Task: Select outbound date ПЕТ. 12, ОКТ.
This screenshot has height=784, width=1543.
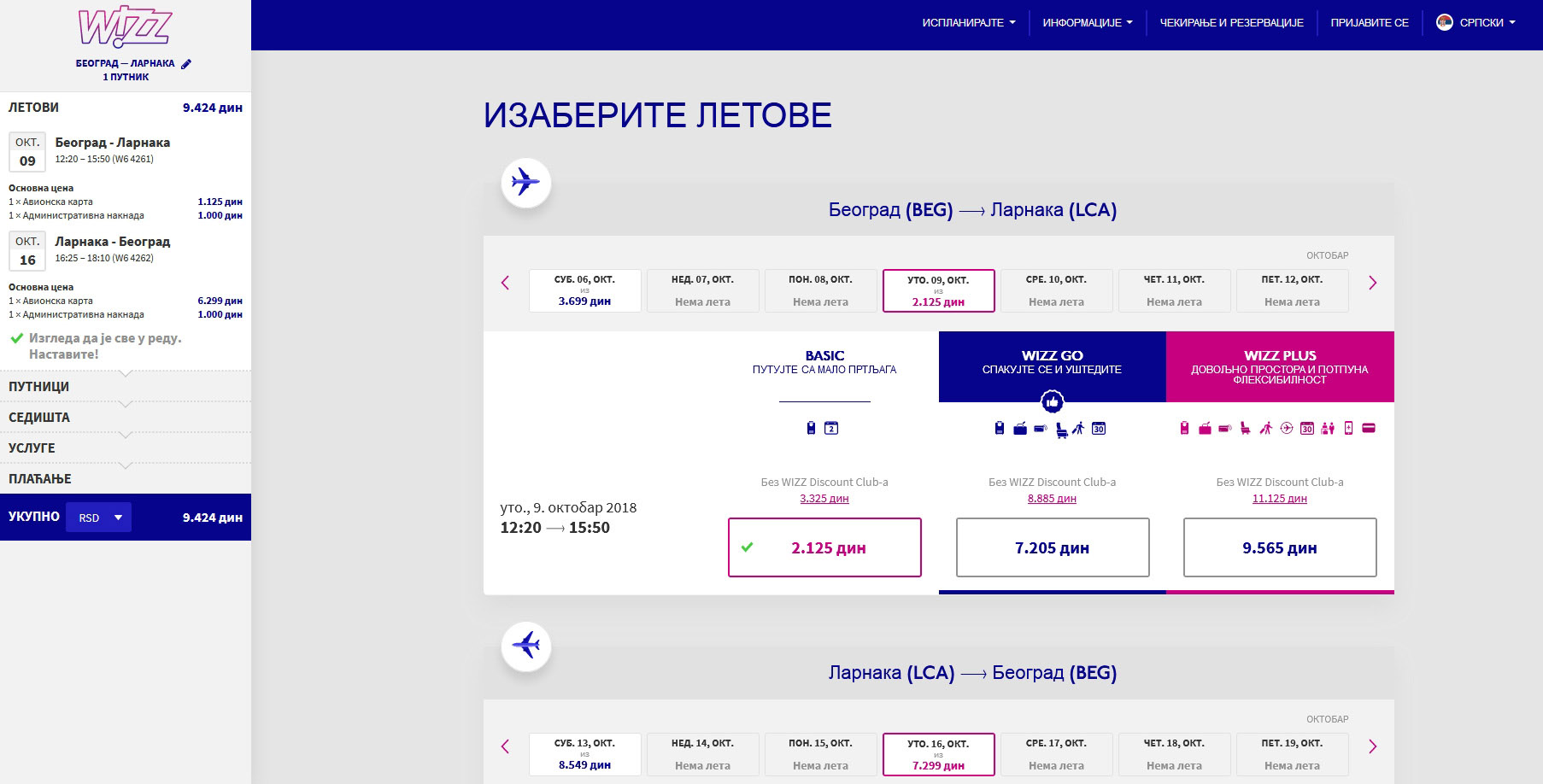Action: [x=1292, y=290]
